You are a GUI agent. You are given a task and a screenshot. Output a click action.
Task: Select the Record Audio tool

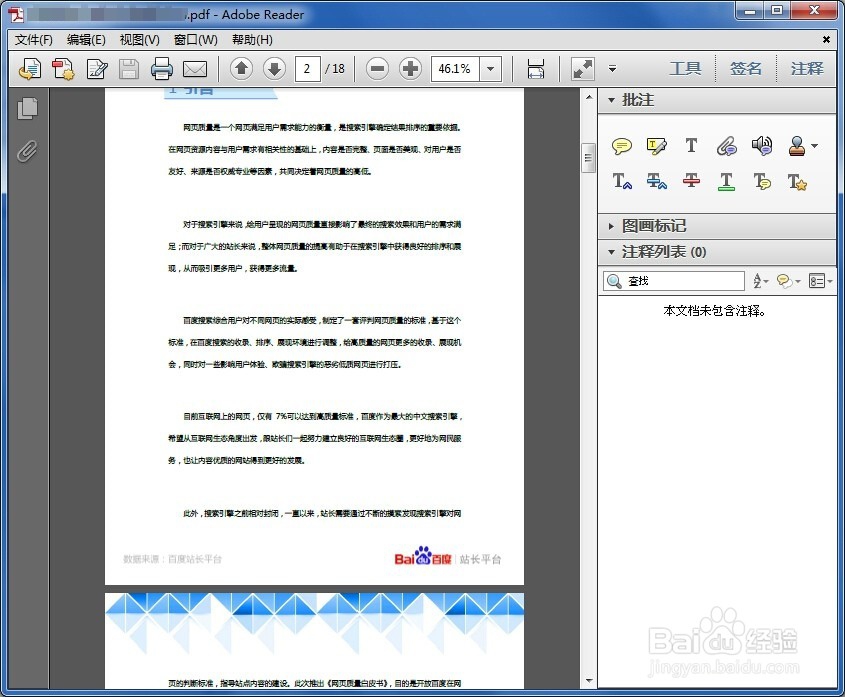pyautogui.click(x=762, y=146)
